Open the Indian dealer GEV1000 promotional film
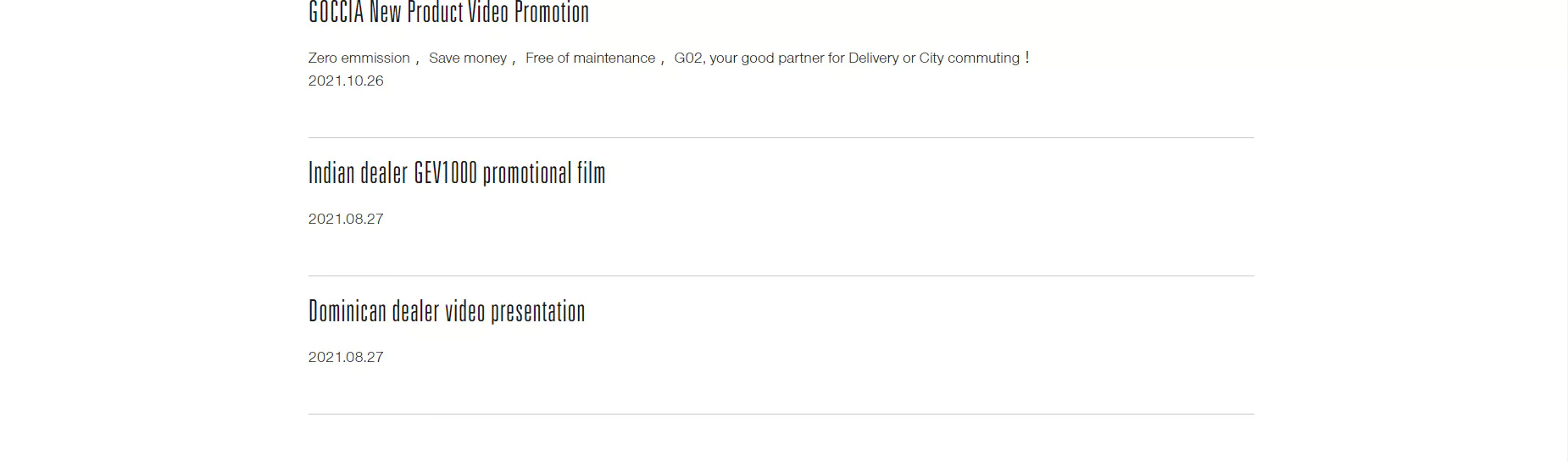 457,173
